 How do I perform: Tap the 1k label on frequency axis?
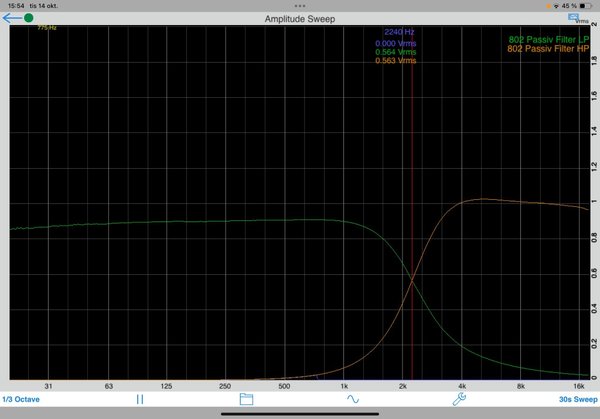pos(344,385)
